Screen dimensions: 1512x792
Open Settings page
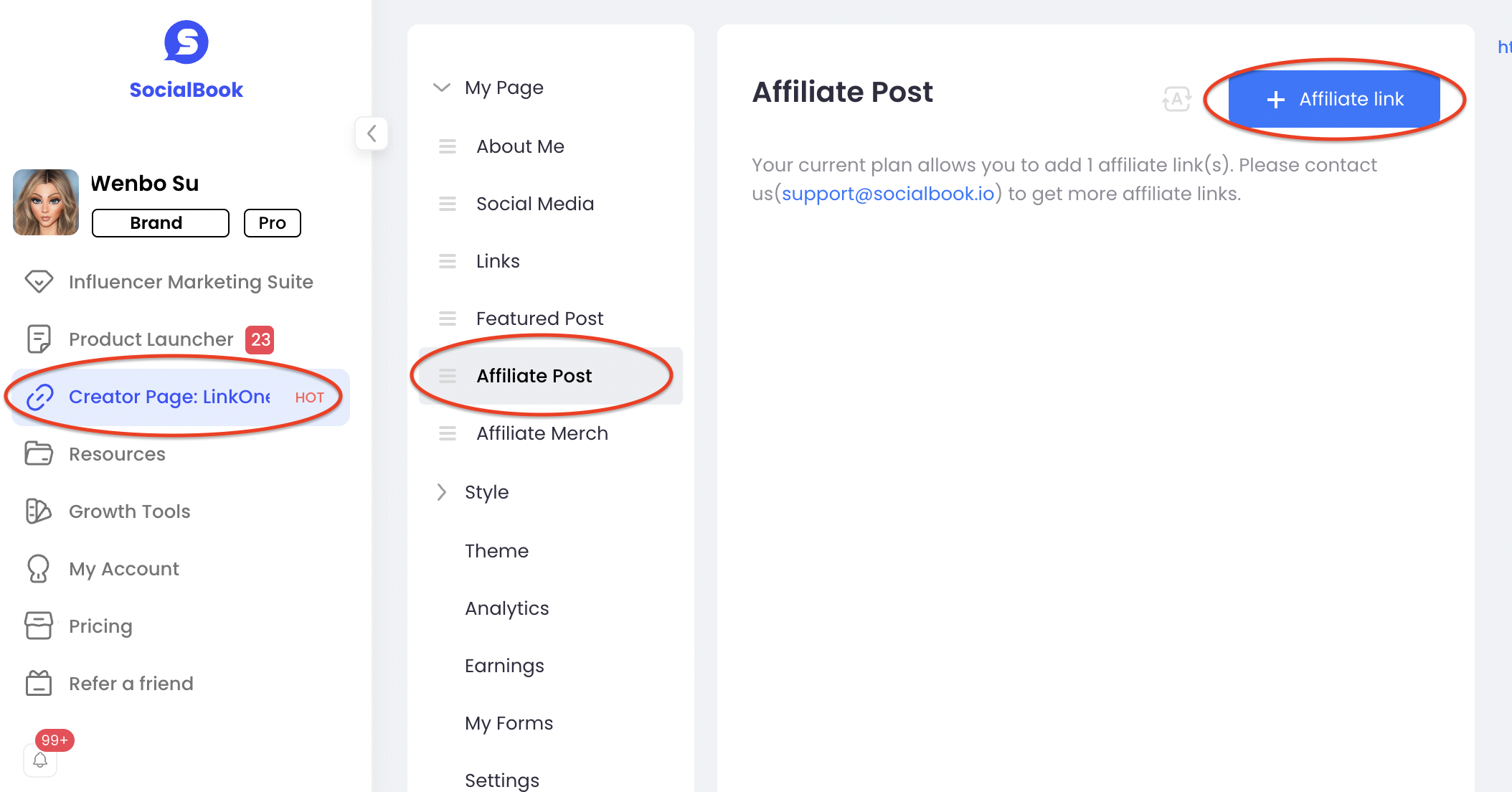click(502, 781)
